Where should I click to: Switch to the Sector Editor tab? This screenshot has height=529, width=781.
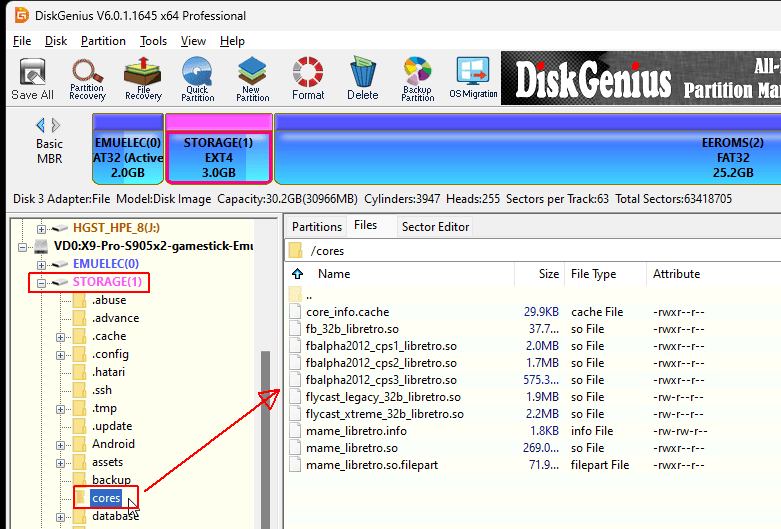435,227
